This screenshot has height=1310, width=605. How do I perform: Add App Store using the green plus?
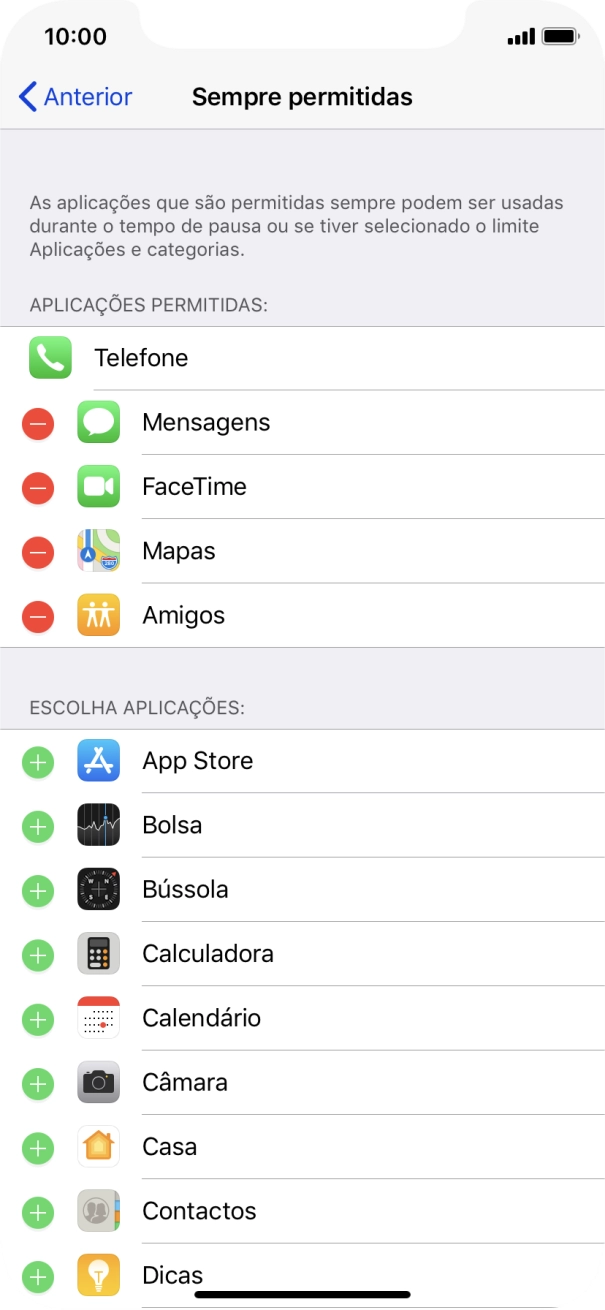click(x=37, y=761)
